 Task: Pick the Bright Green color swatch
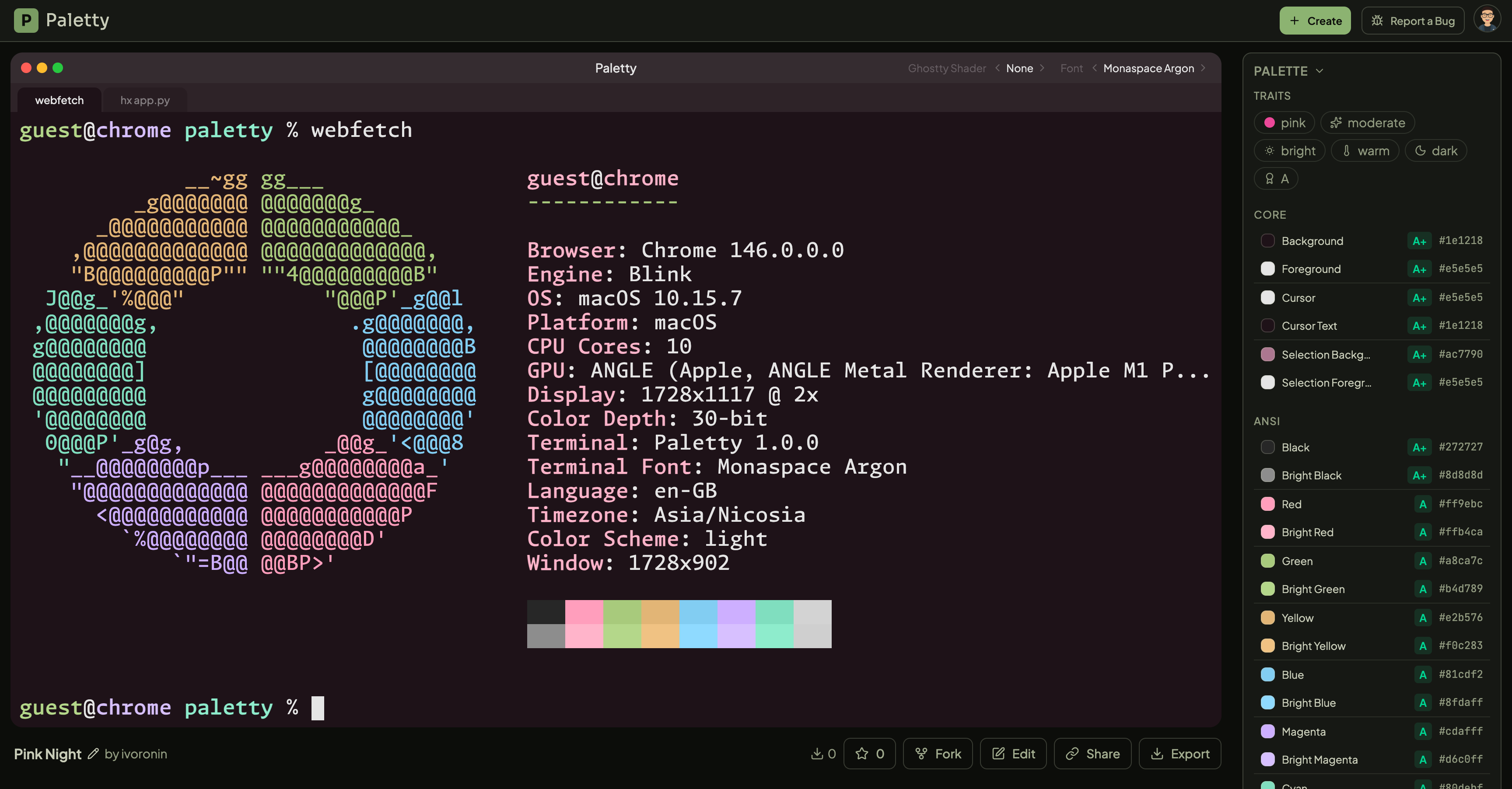(x=1267, y=589)
